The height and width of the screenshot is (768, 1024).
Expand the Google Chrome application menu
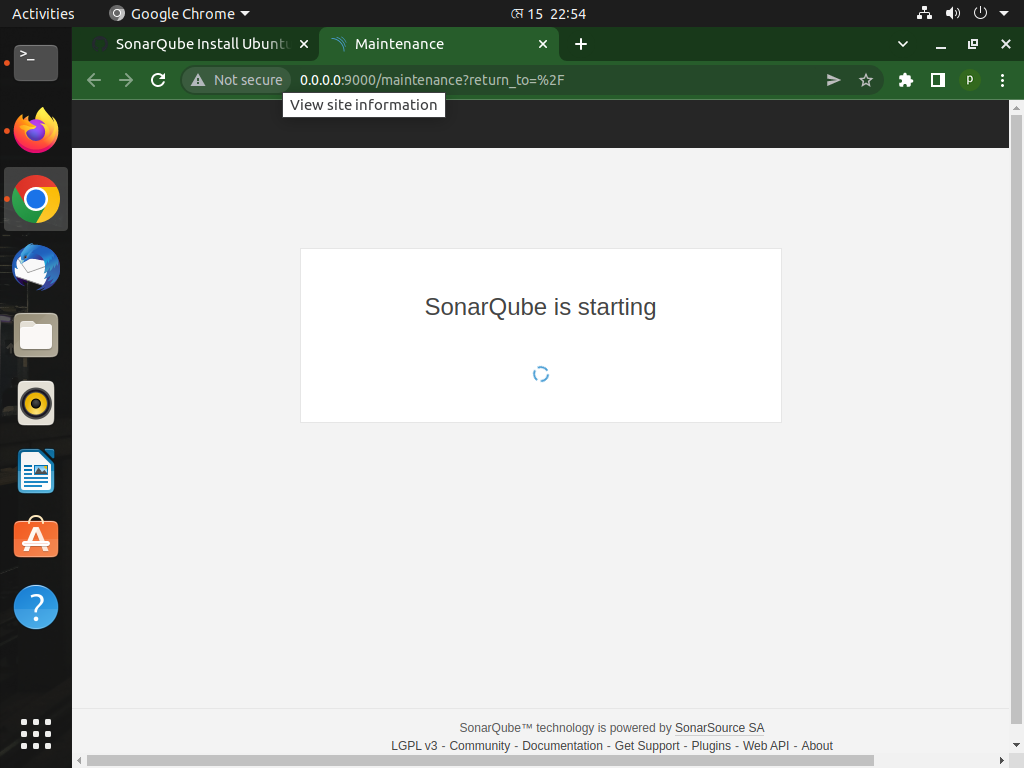point(178,13)
